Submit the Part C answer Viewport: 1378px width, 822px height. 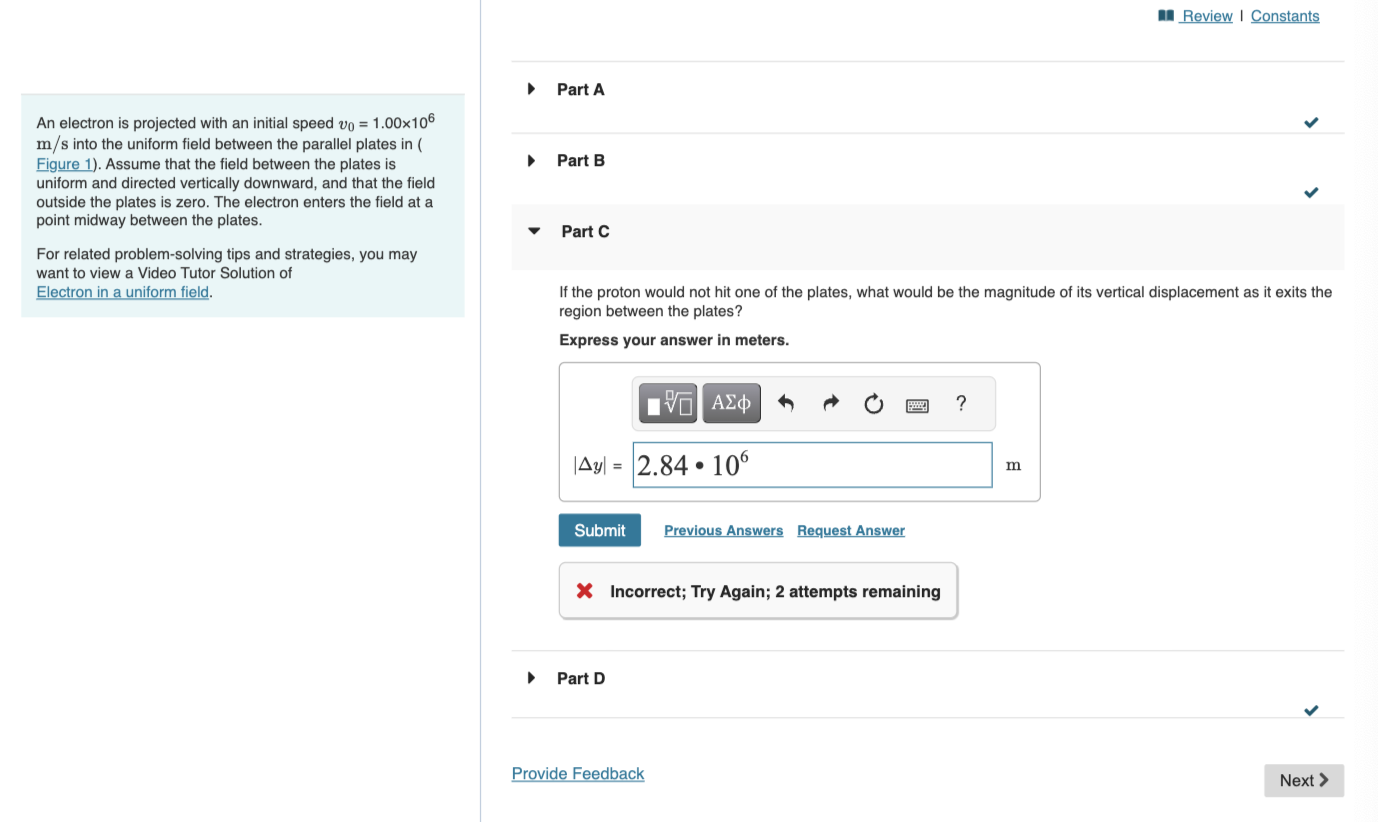point(599,530)
